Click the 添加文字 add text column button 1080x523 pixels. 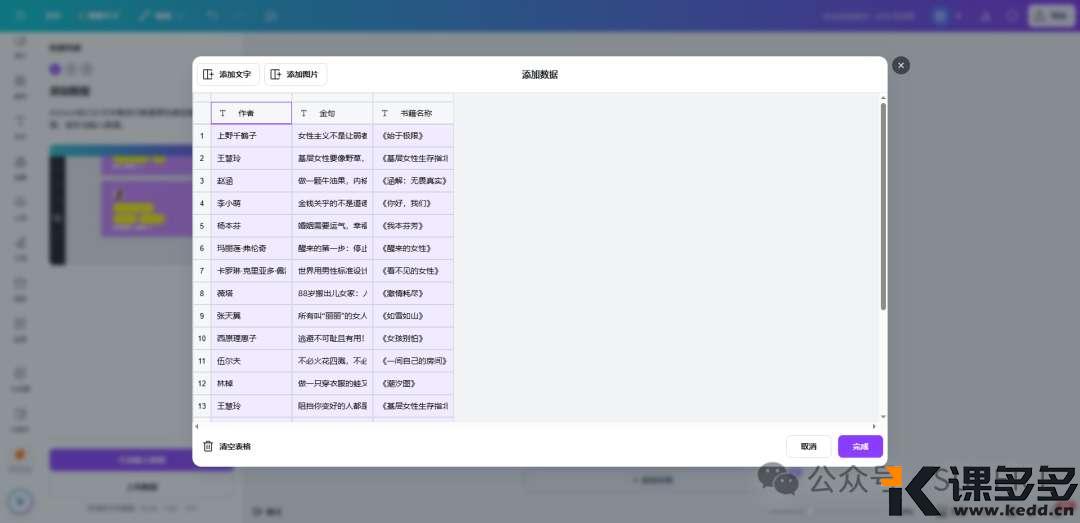(x=226, y=74)
